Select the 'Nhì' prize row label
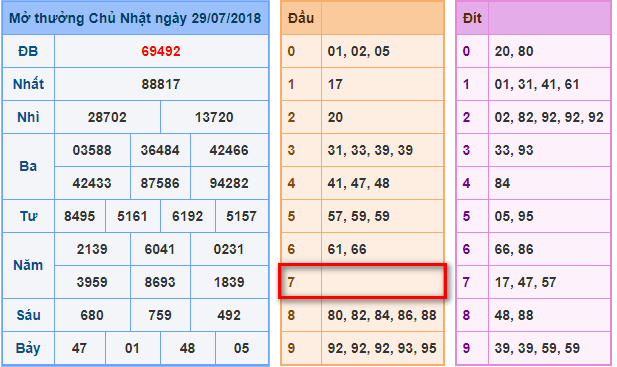This screenshot has width=617, height=367. click(x=28, y=117)
